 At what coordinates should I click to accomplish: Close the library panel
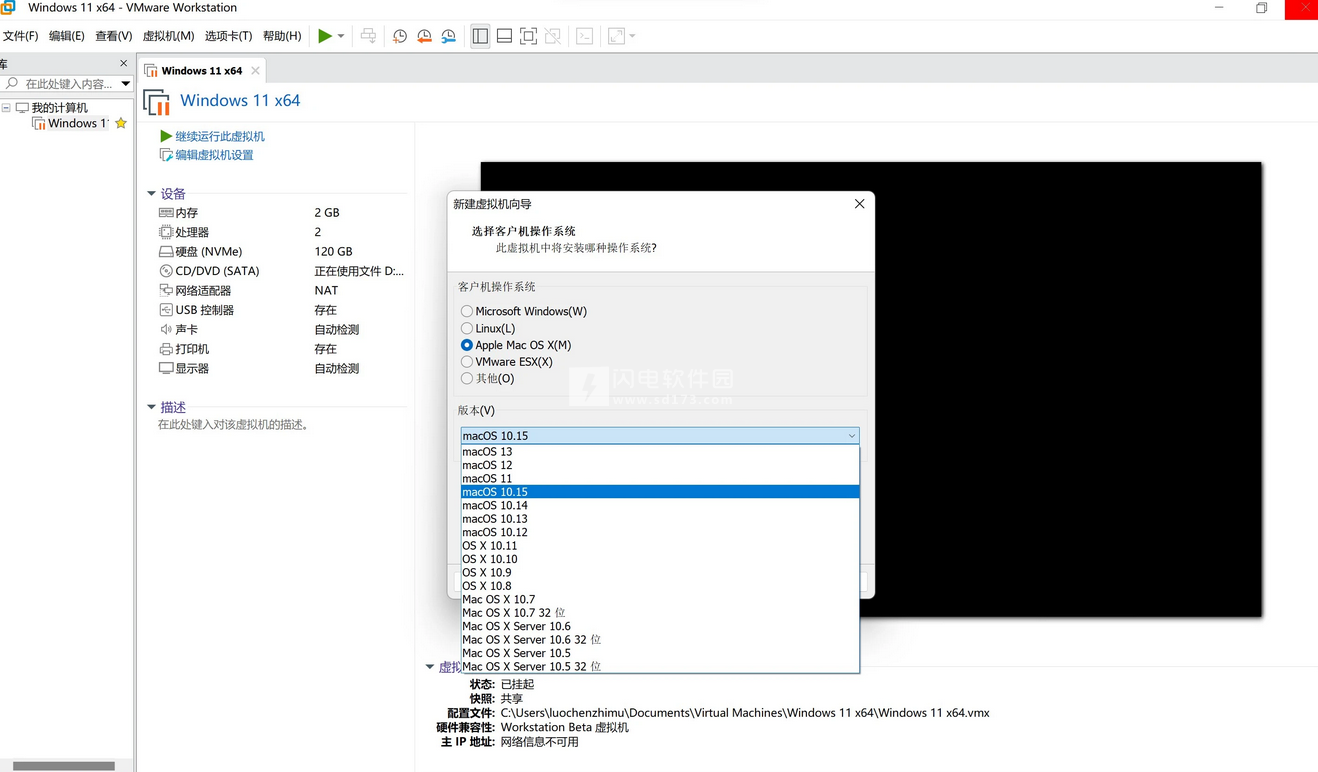[124, 63]
